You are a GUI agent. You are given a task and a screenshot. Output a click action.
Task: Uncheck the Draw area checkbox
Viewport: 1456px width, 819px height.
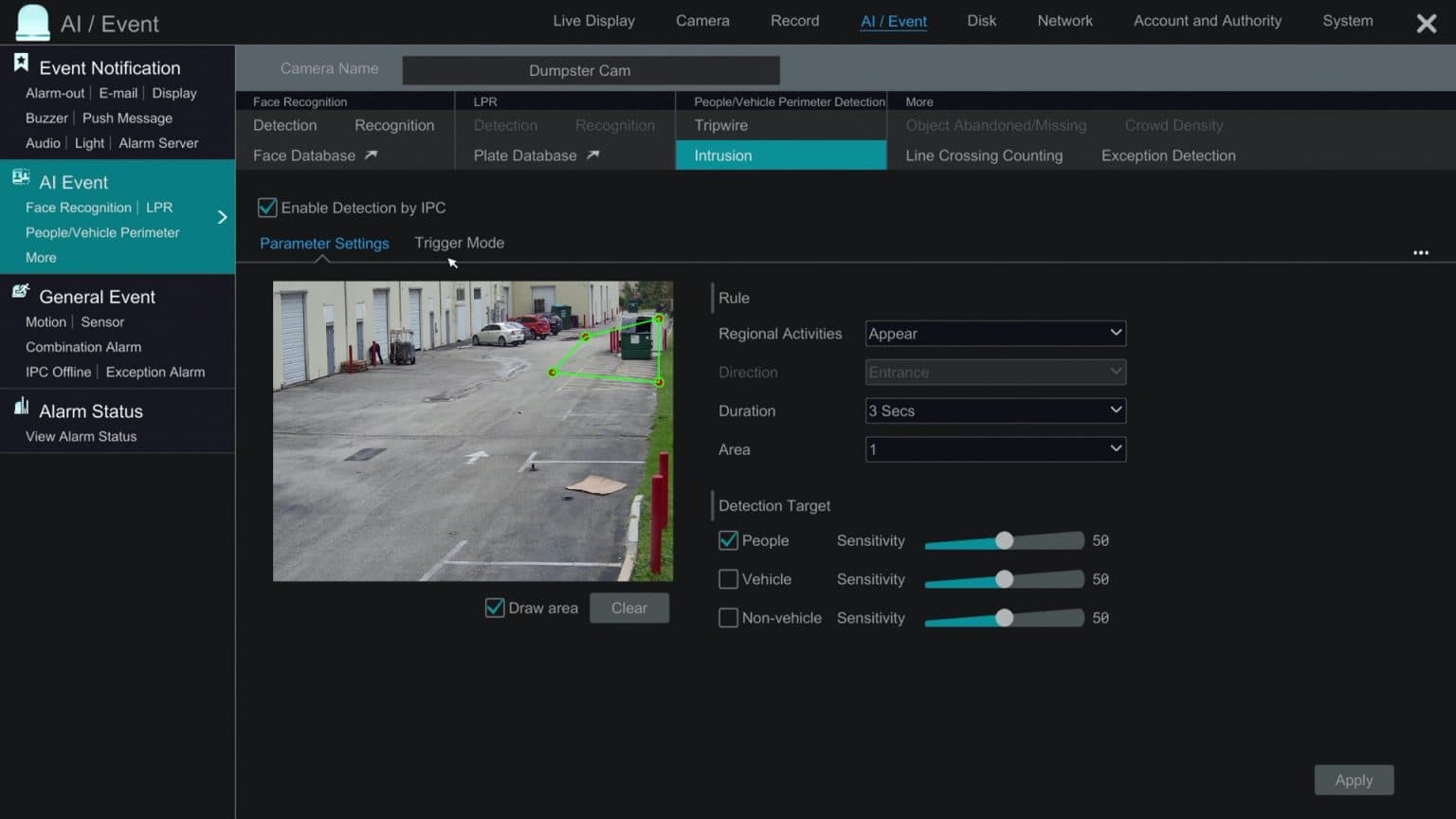click(x=495, y=608)
